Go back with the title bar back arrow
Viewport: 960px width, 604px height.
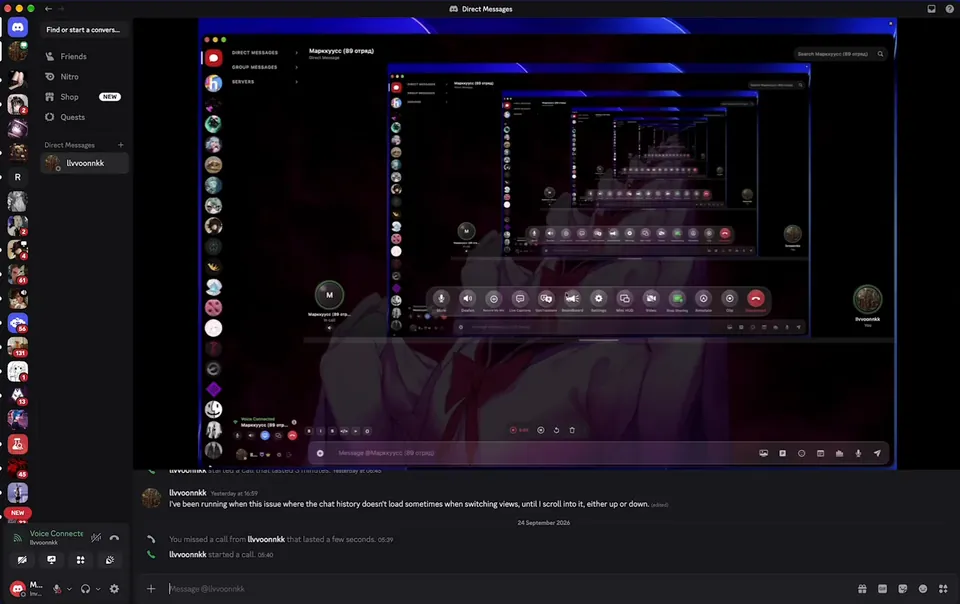48,9
